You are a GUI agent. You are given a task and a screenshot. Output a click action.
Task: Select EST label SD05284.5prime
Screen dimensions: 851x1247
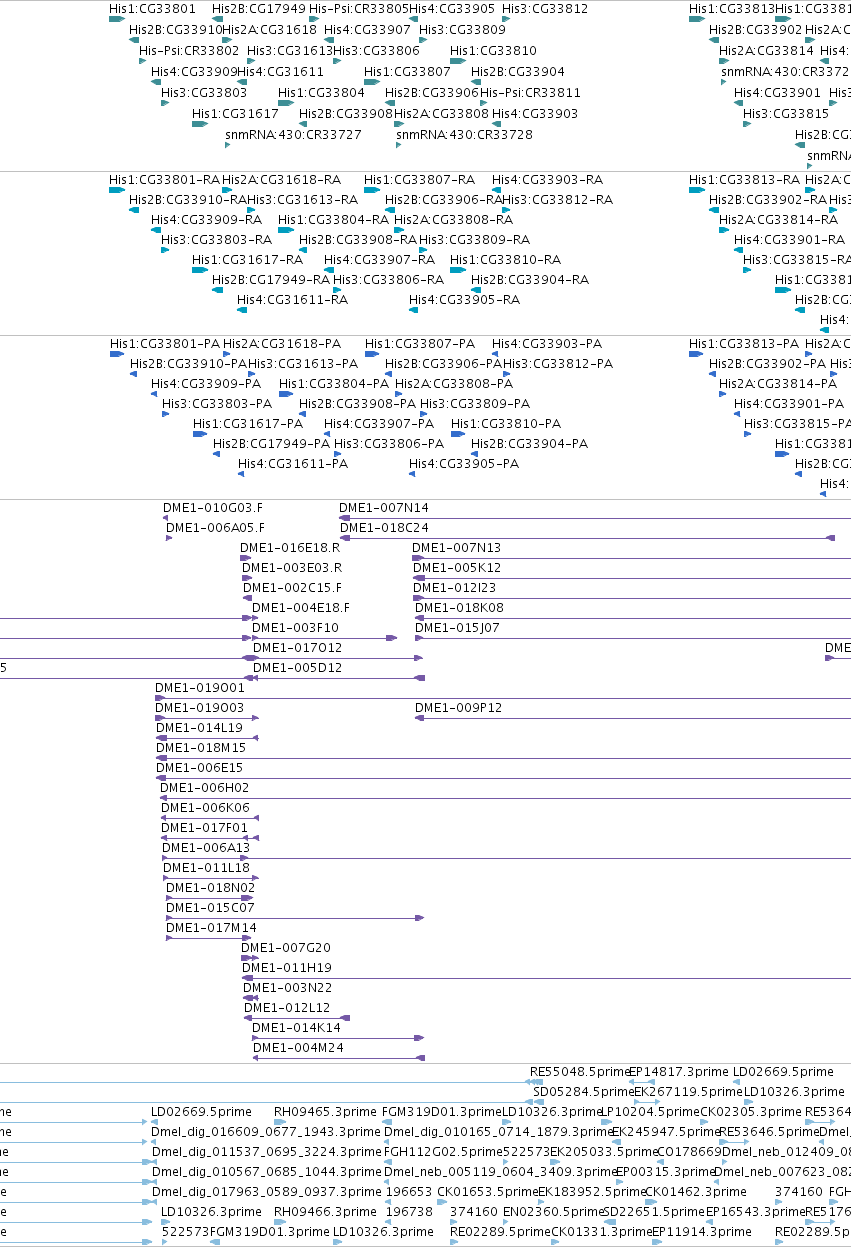(x=583, y=1092)
